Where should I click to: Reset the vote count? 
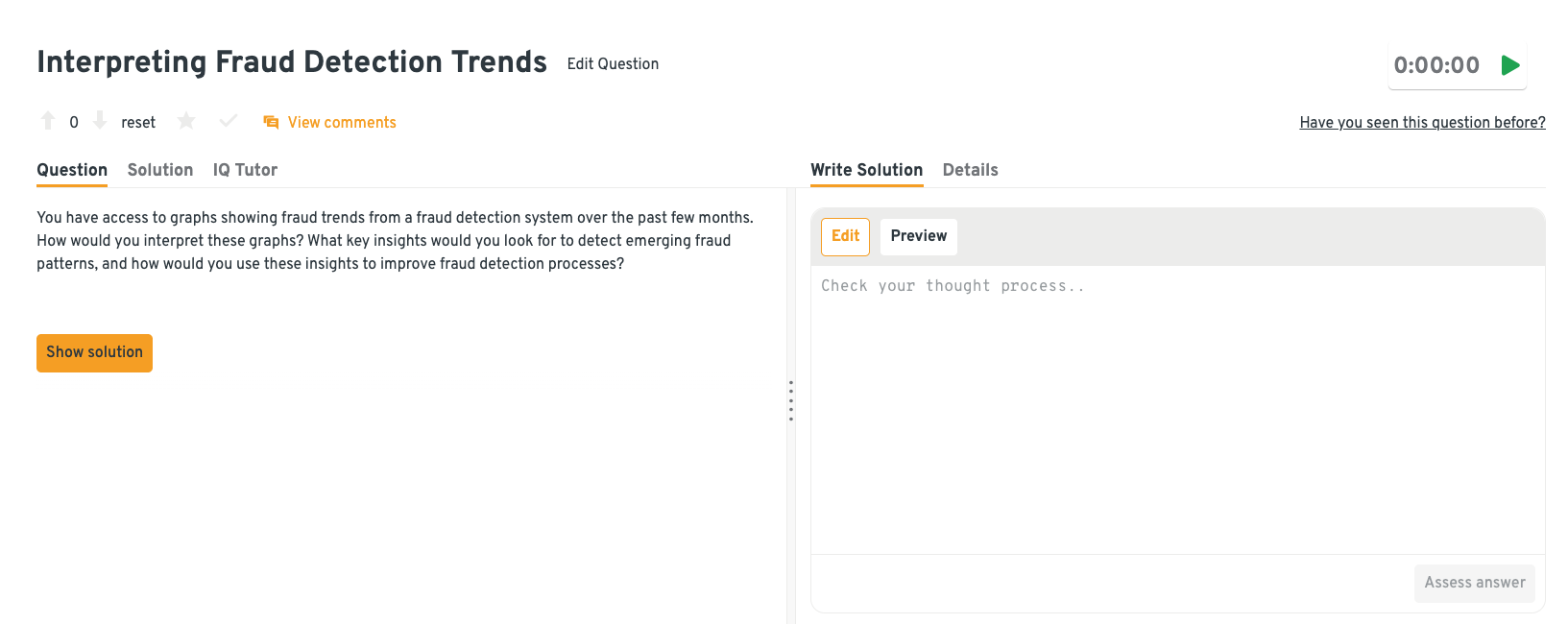coord(138,123)
